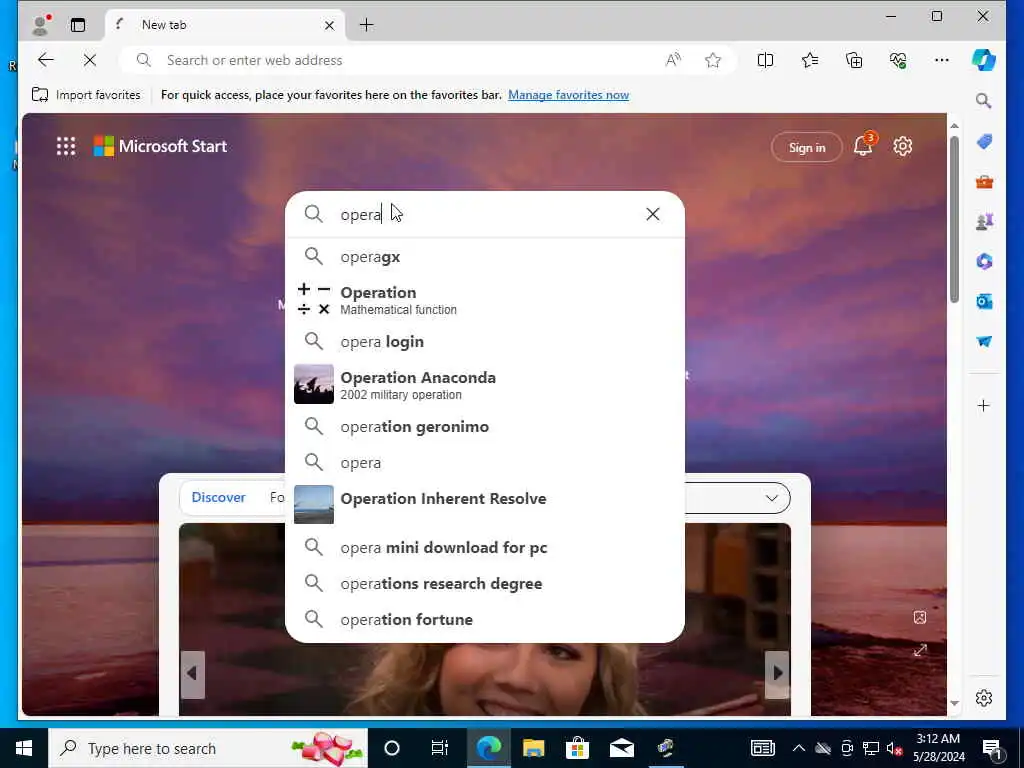Open the volume tray icon
The width and height of the screenshot is (1024, 768).
(894, 748)
